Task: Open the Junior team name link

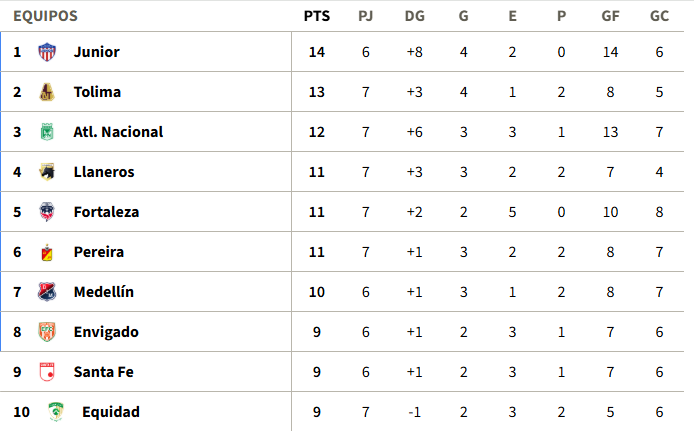Action: tap(96, 52)
